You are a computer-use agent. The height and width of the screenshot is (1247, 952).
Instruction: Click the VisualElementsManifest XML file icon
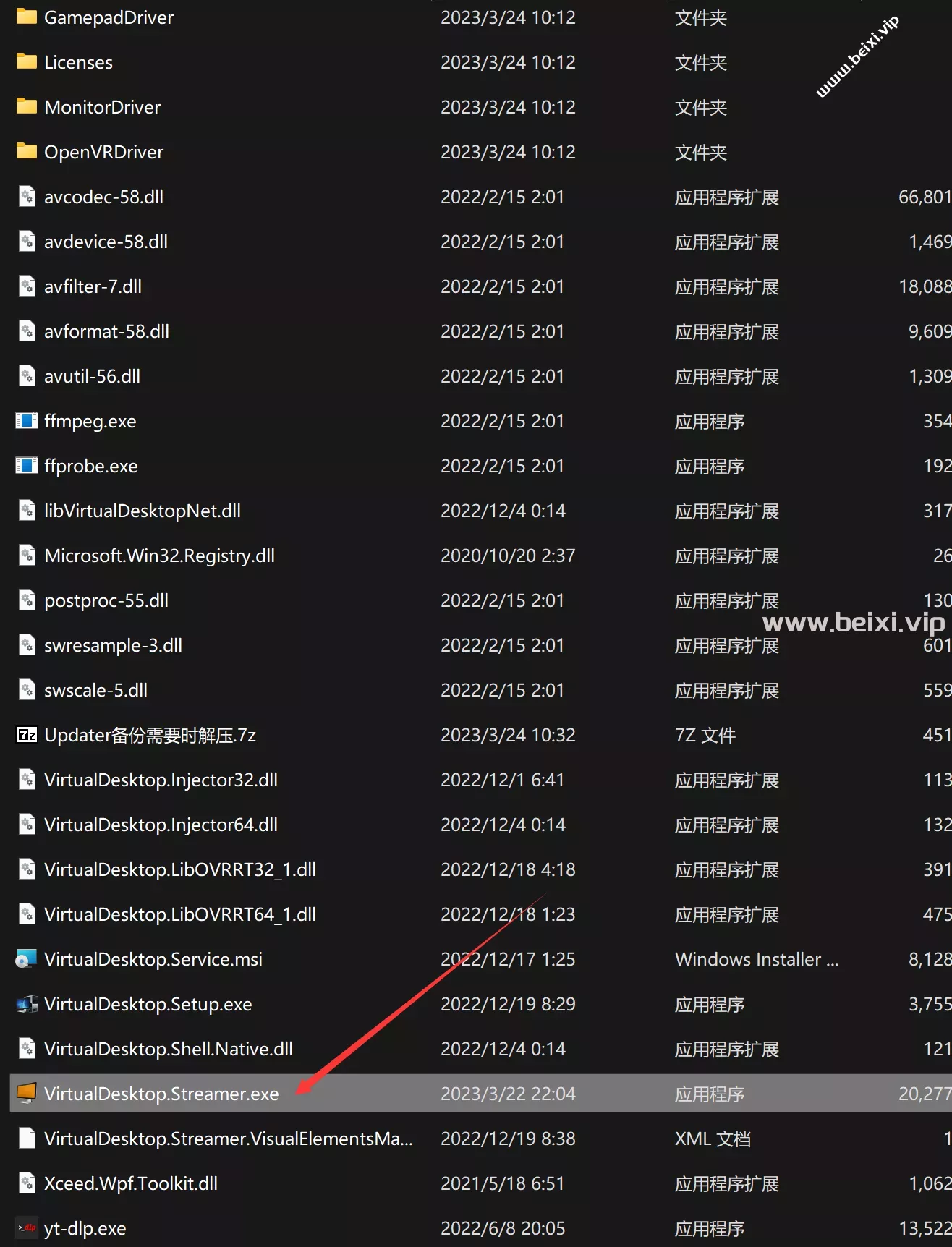tap(27, 1139)
